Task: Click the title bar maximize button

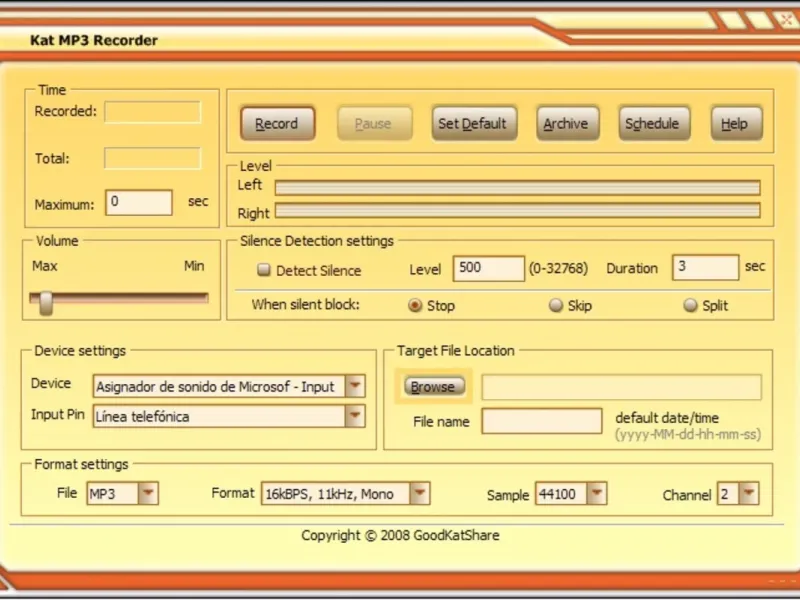Action: click(x=759, y=20)
